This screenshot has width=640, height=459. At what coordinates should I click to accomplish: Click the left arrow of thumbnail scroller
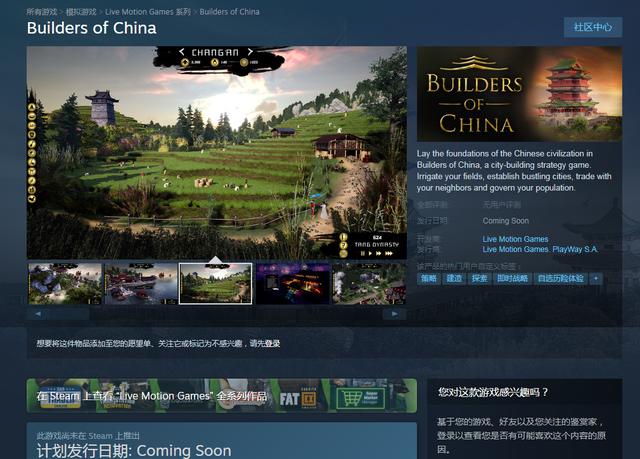38,314
